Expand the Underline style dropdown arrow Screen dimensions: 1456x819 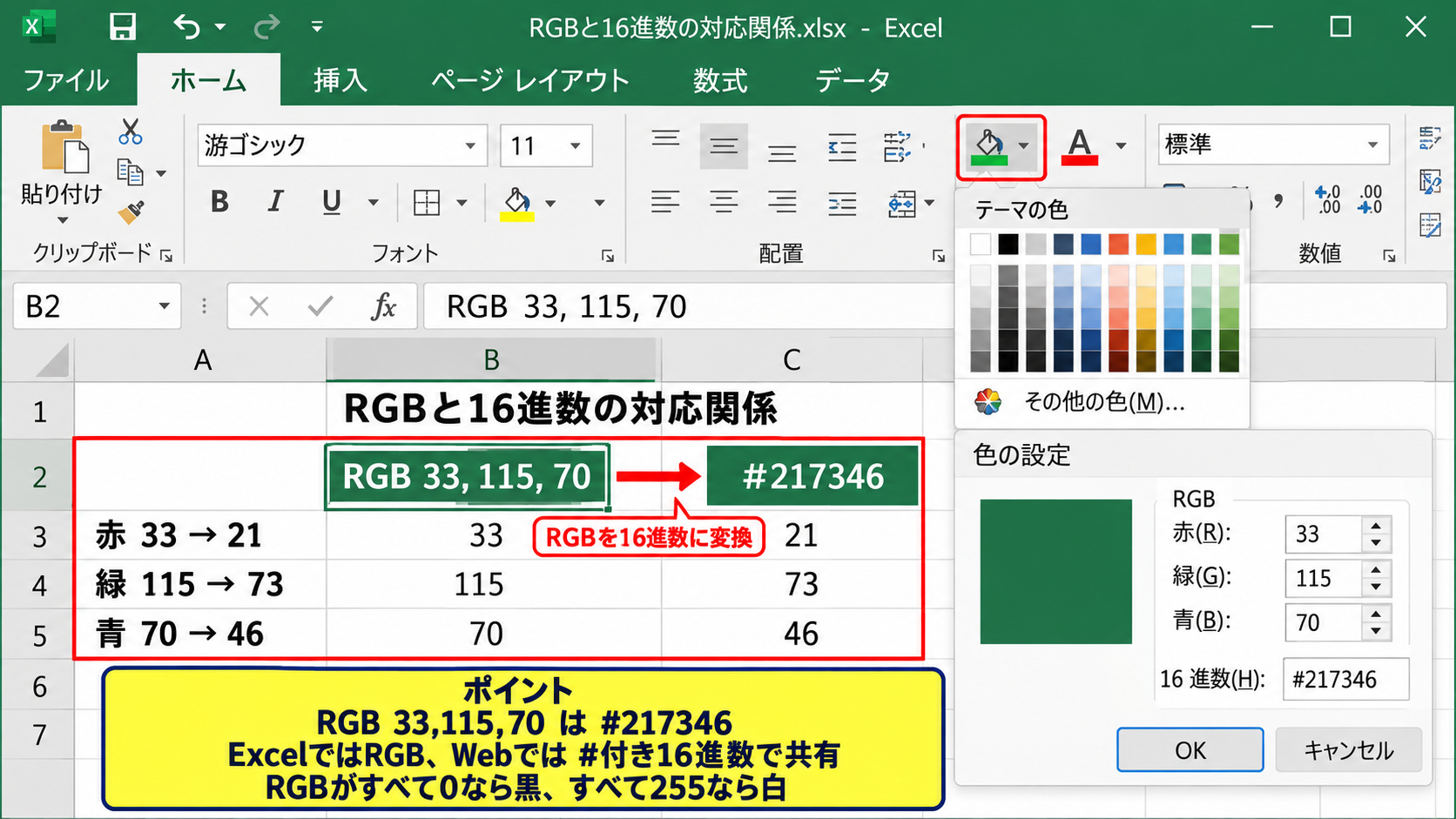pos(374,203)
